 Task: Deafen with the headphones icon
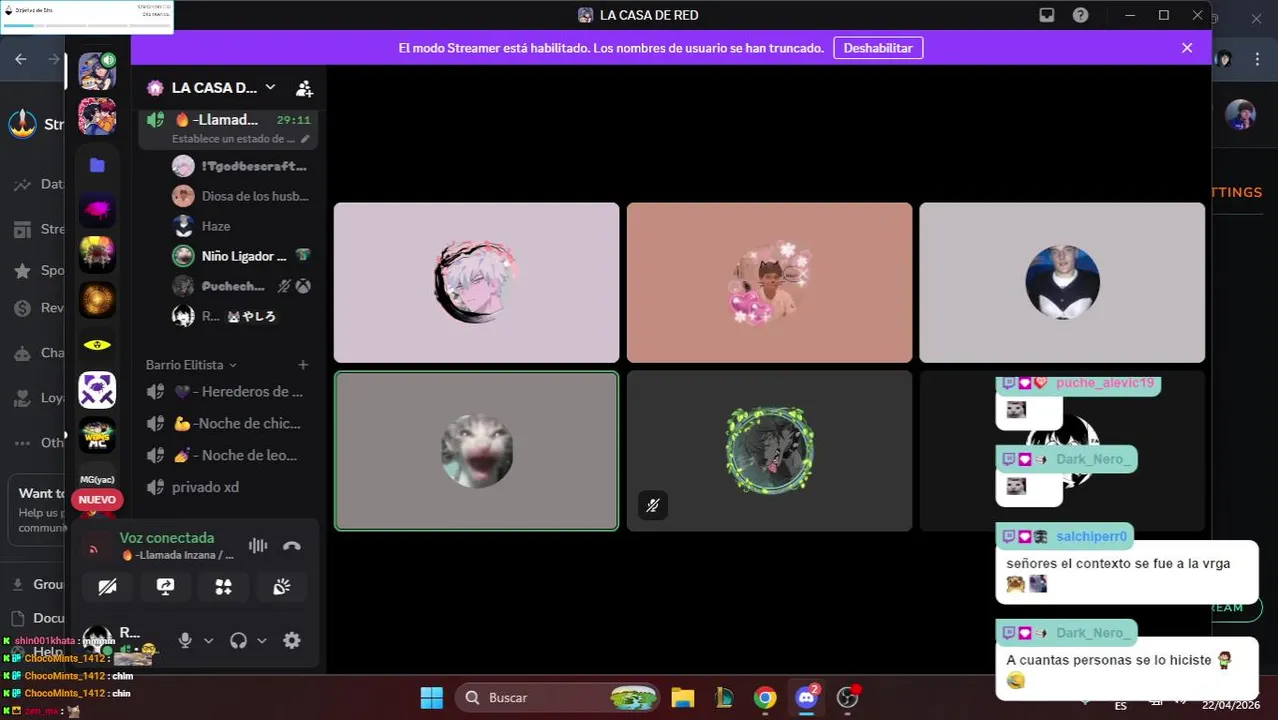click(238, 640)
